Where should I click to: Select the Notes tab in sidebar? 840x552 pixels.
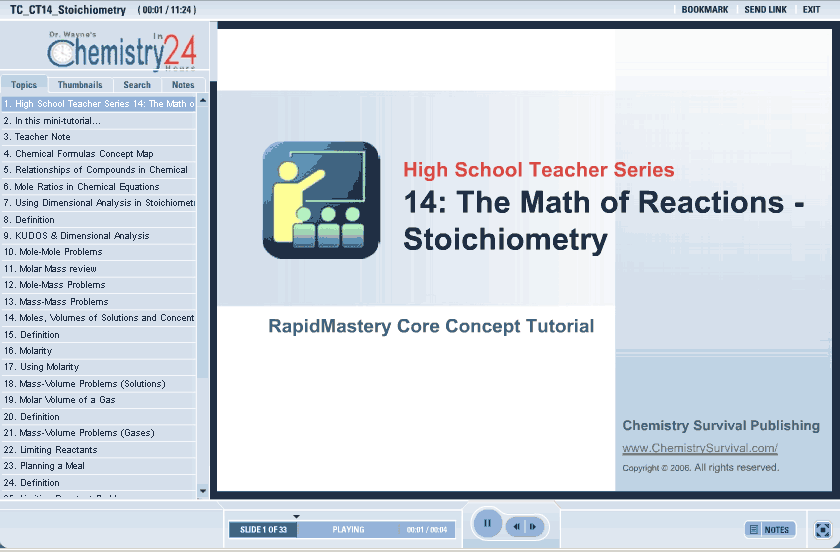[183, 85]
